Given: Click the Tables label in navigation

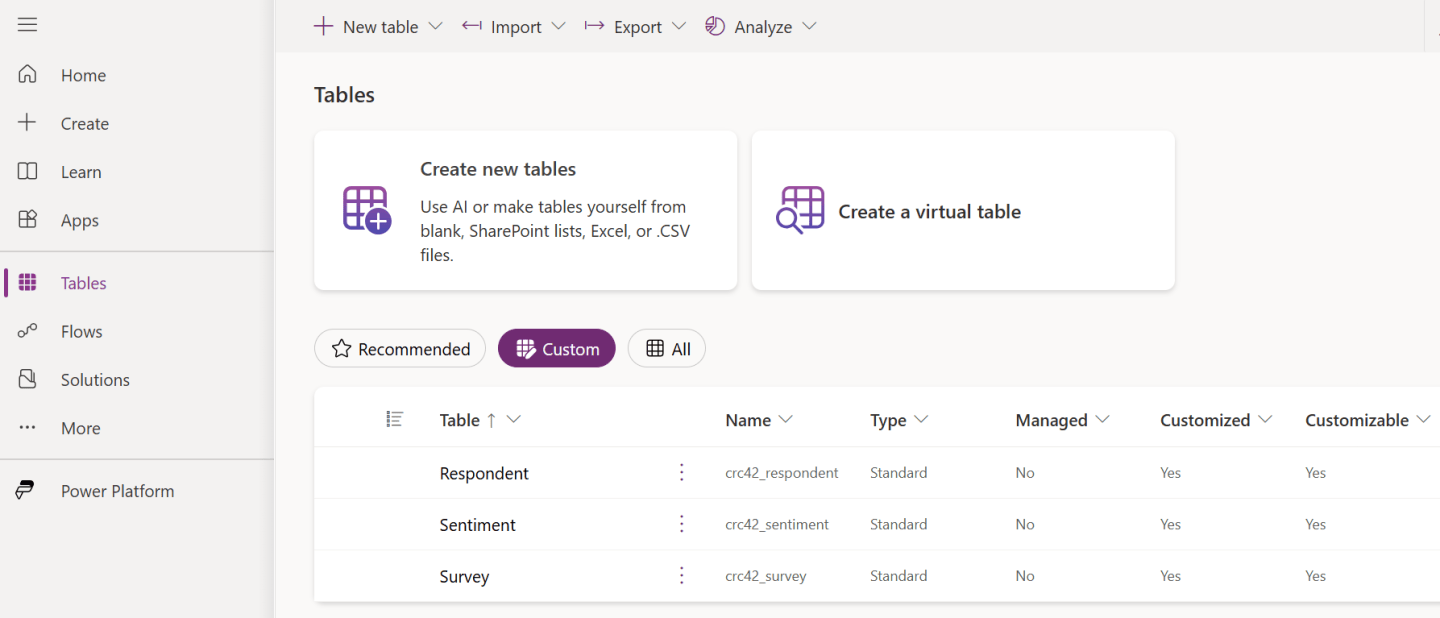Looking at the screenshot, I should click(x=84, y=283).
